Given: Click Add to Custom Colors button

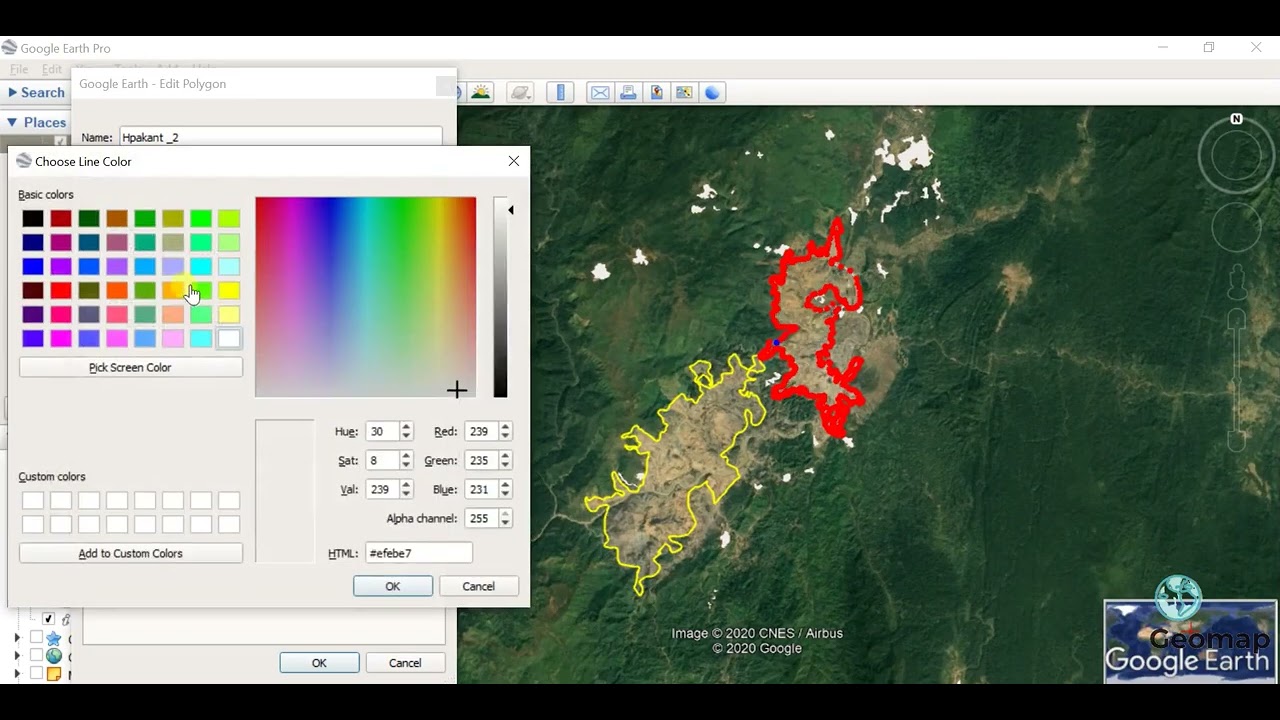Looking at the screenshot, I should point(130,553).
